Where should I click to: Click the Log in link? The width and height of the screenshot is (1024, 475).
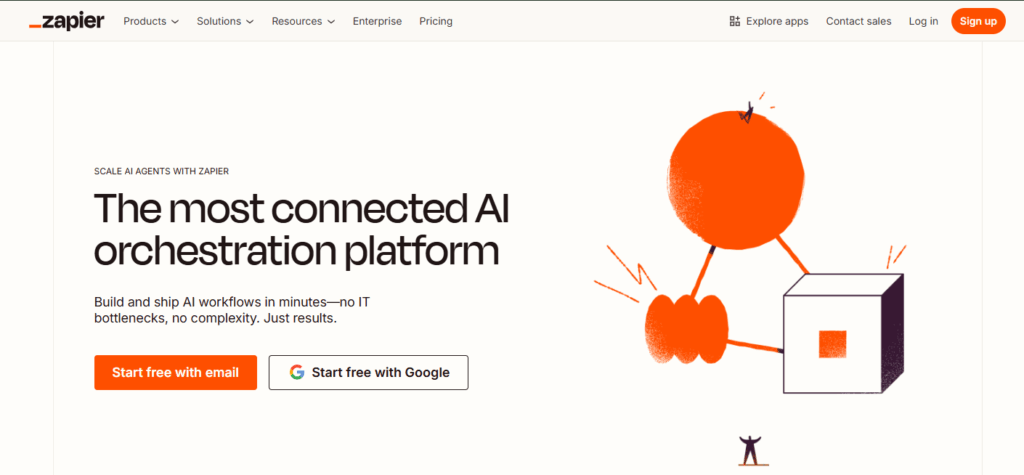pyautogui.click(x=923, y=21)
